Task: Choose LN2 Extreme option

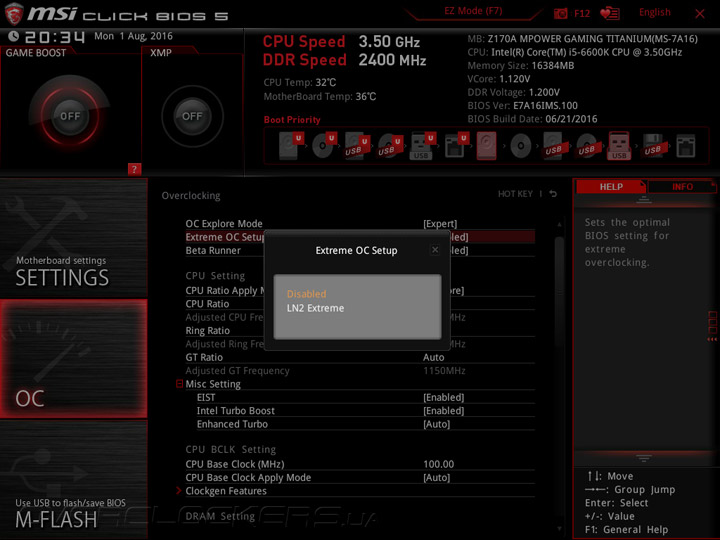Action: (315, 308)
